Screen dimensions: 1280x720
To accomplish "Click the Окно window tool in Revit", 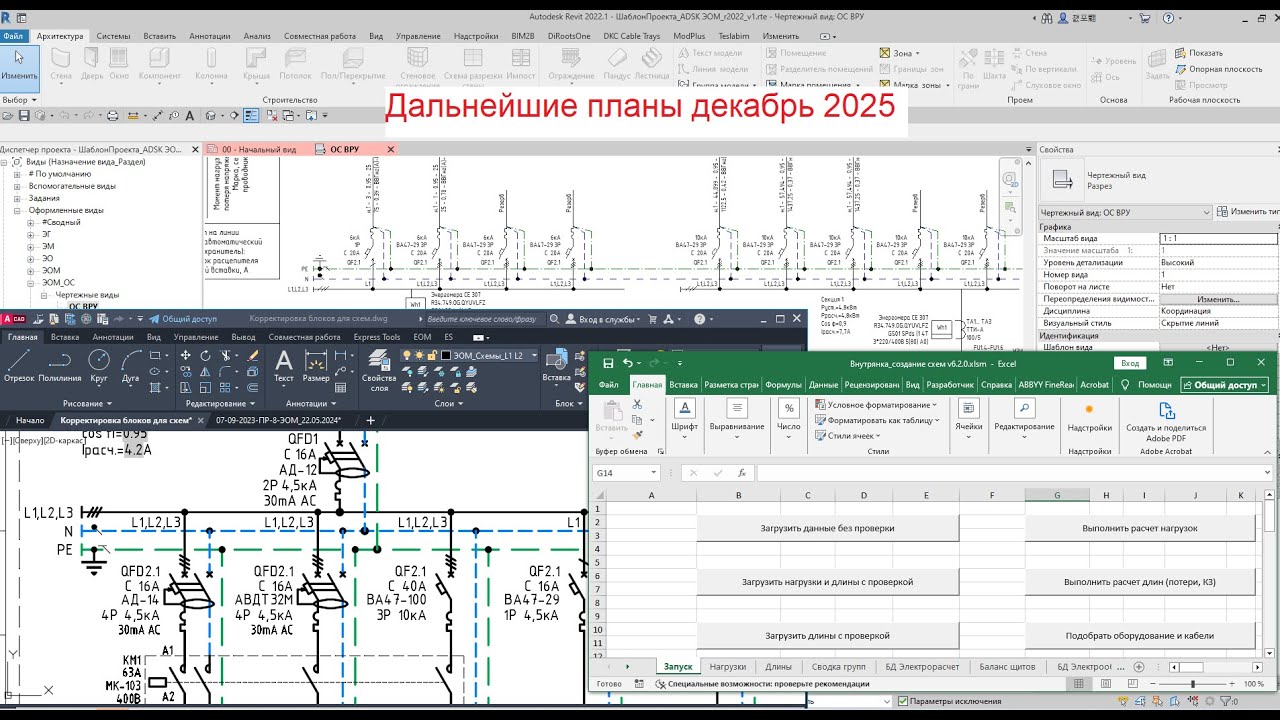I will [x=119, y=64].
